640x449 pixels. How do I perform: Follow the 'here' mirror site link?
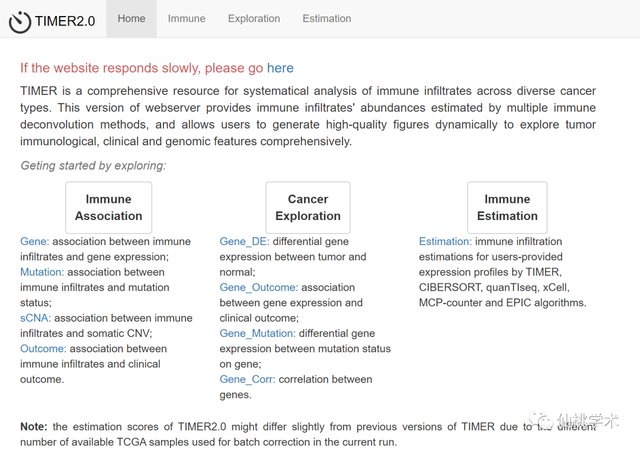(x=280, y=68)
